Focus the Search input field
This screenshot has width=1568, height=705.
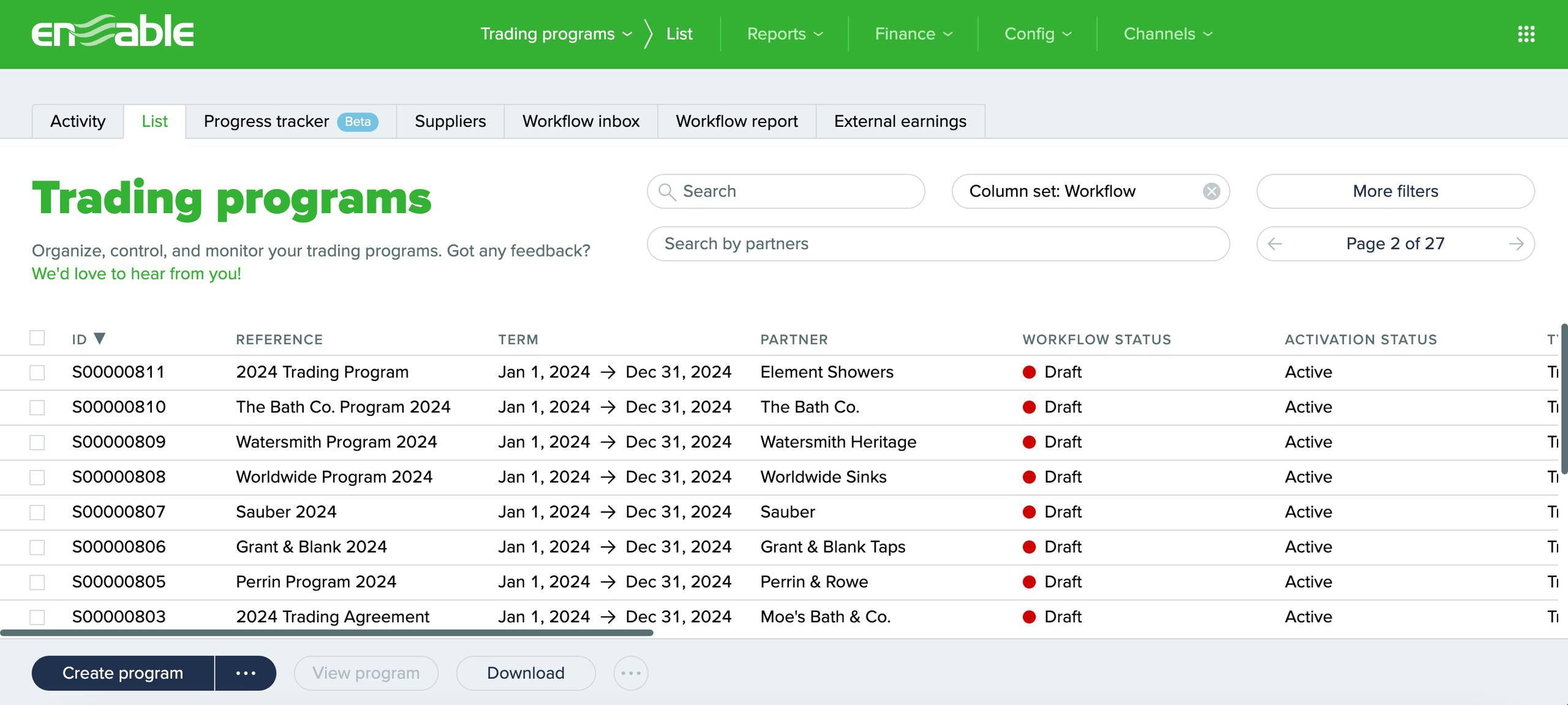(x=786, y=192)
